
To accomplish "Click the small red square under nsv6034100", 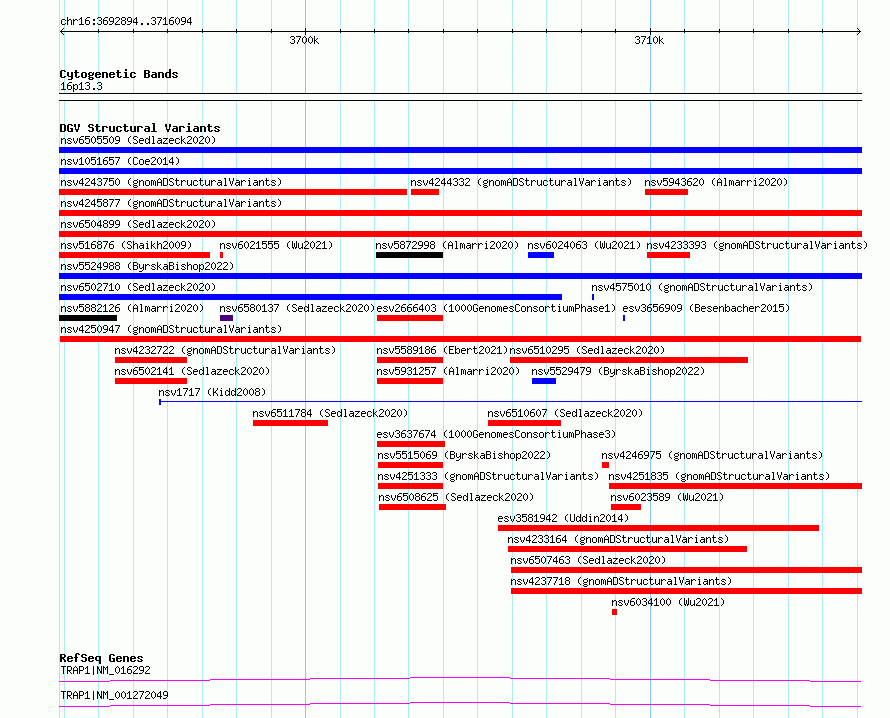I will pos(614,612).
